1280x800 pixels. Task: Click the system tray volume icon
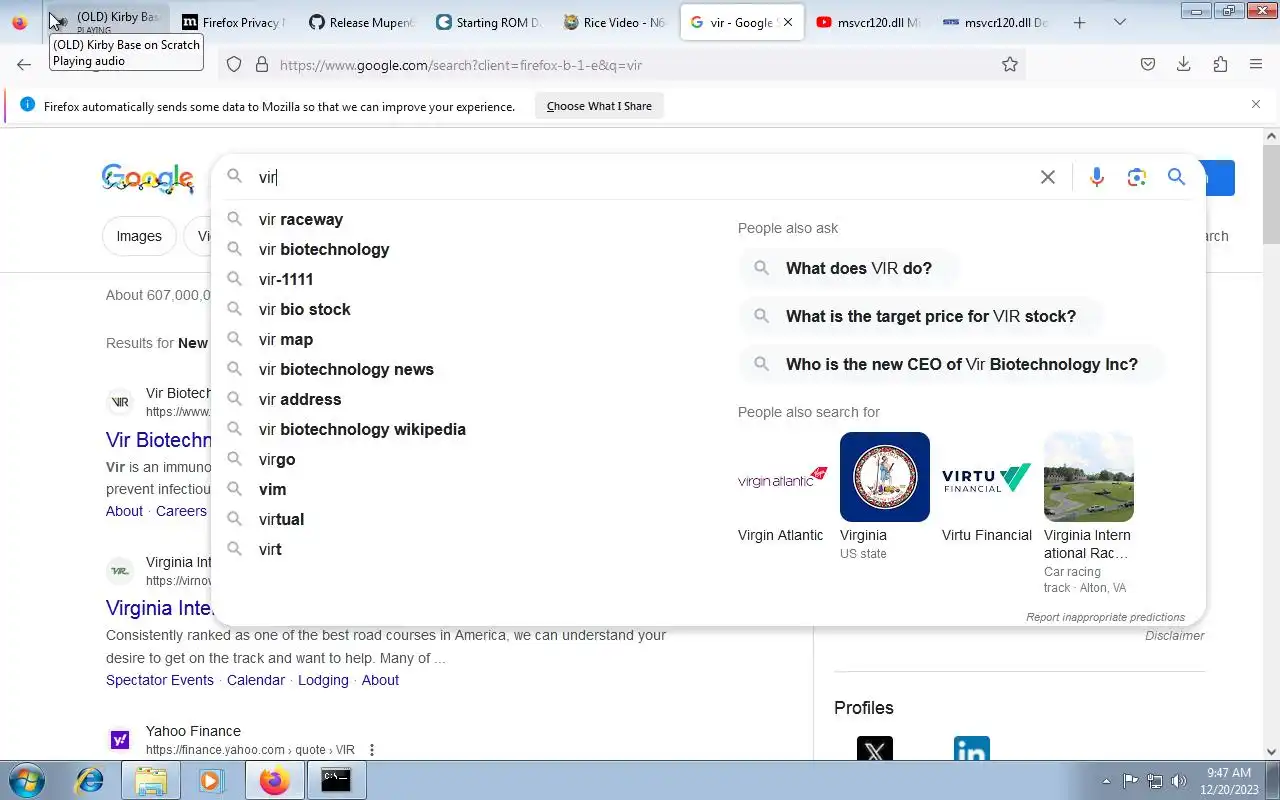coord(1179,781)
